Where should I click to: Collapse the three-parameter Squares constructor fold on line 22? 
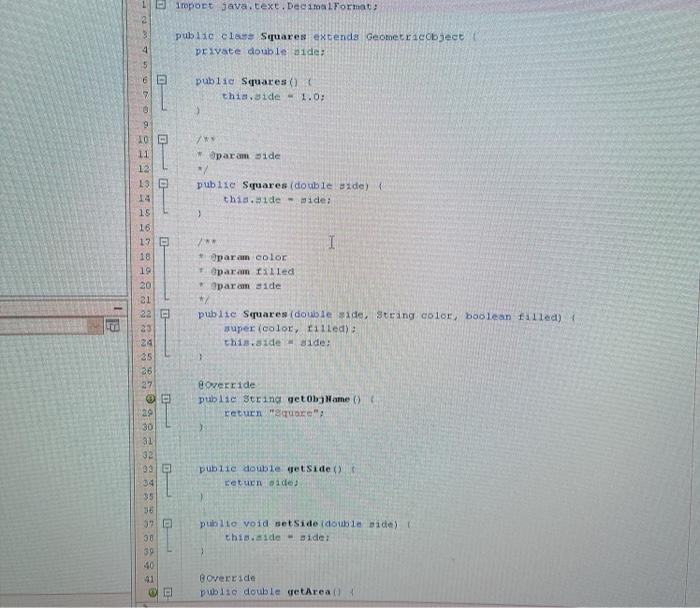(165, 314)
